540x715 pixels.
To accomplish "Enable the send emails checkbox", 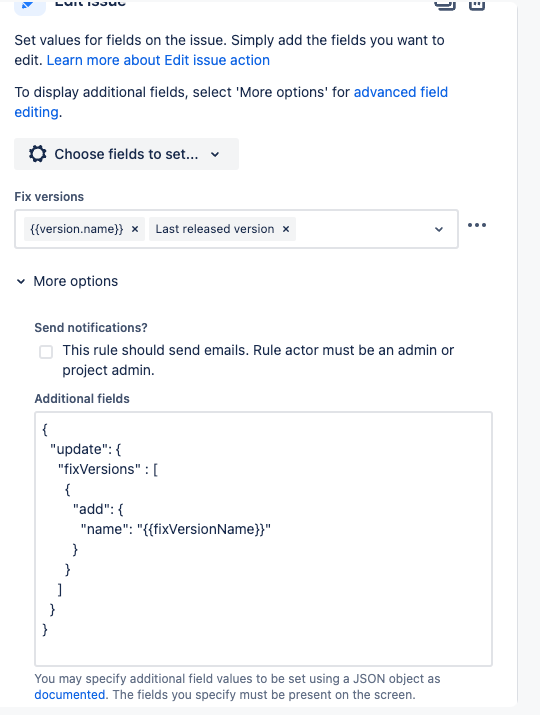I will (46, 352).
